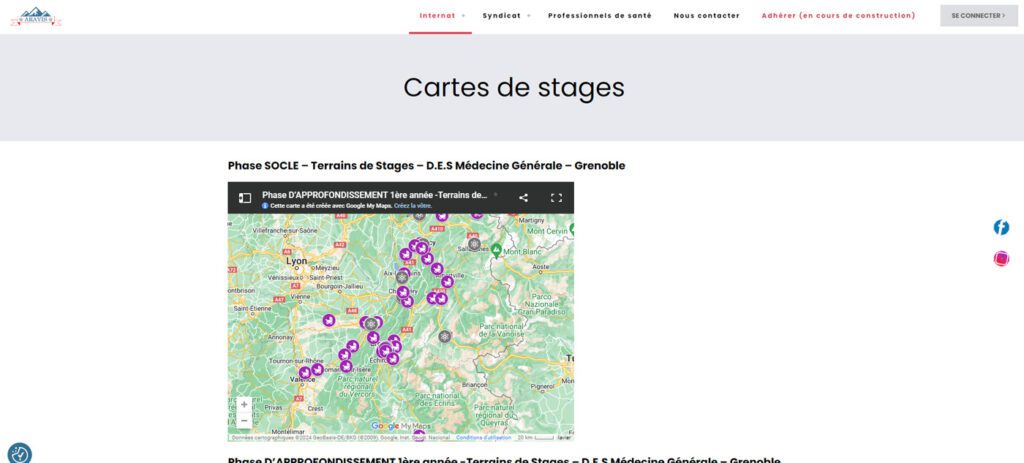Click the SE CONNECTER button
Image resolution: width=1024 pixels, height=463 pixels.
979,16
